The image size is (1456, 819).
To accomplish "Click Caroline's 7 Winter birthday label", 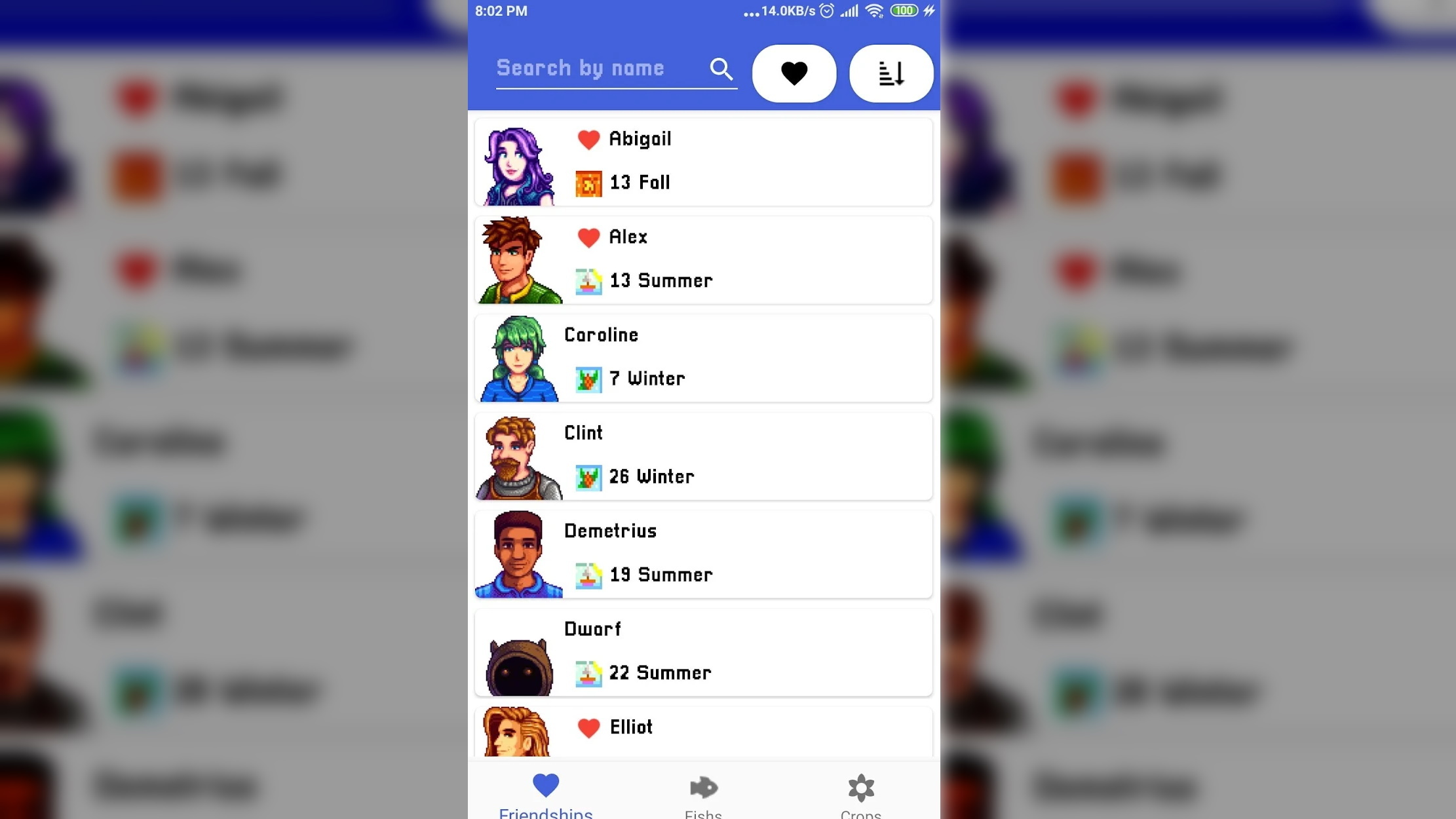I will (645, 378).
